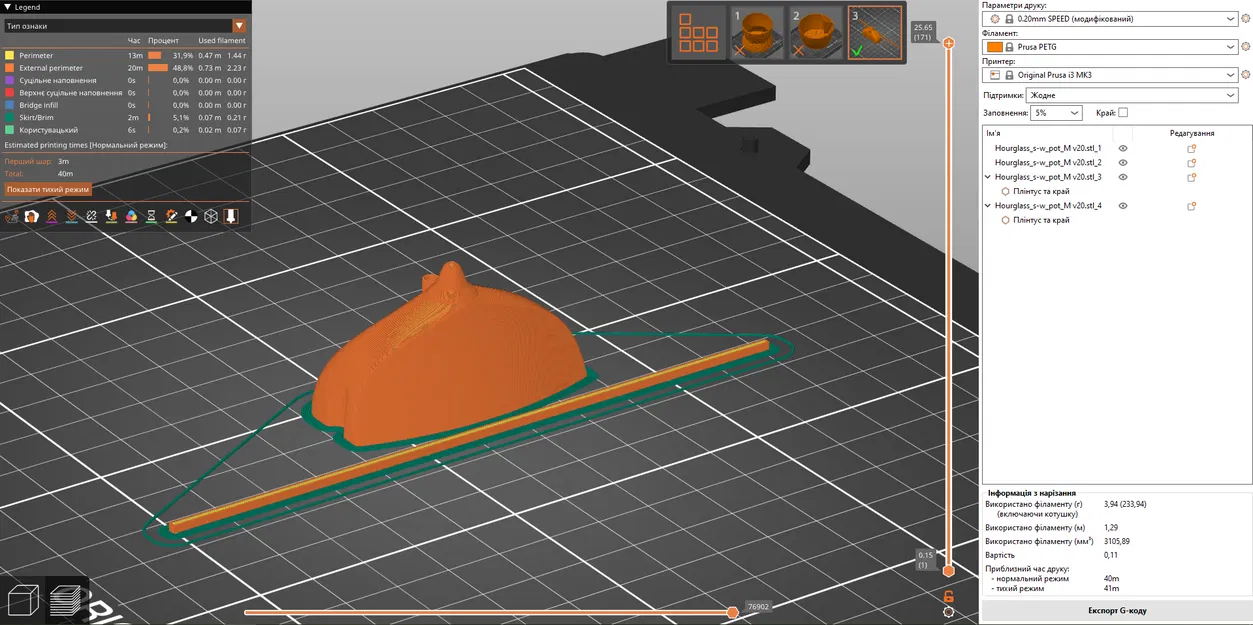Collapse the Legend panel header triangle
The height and width of the screenshot is (625, 1253).
[7, 7]
